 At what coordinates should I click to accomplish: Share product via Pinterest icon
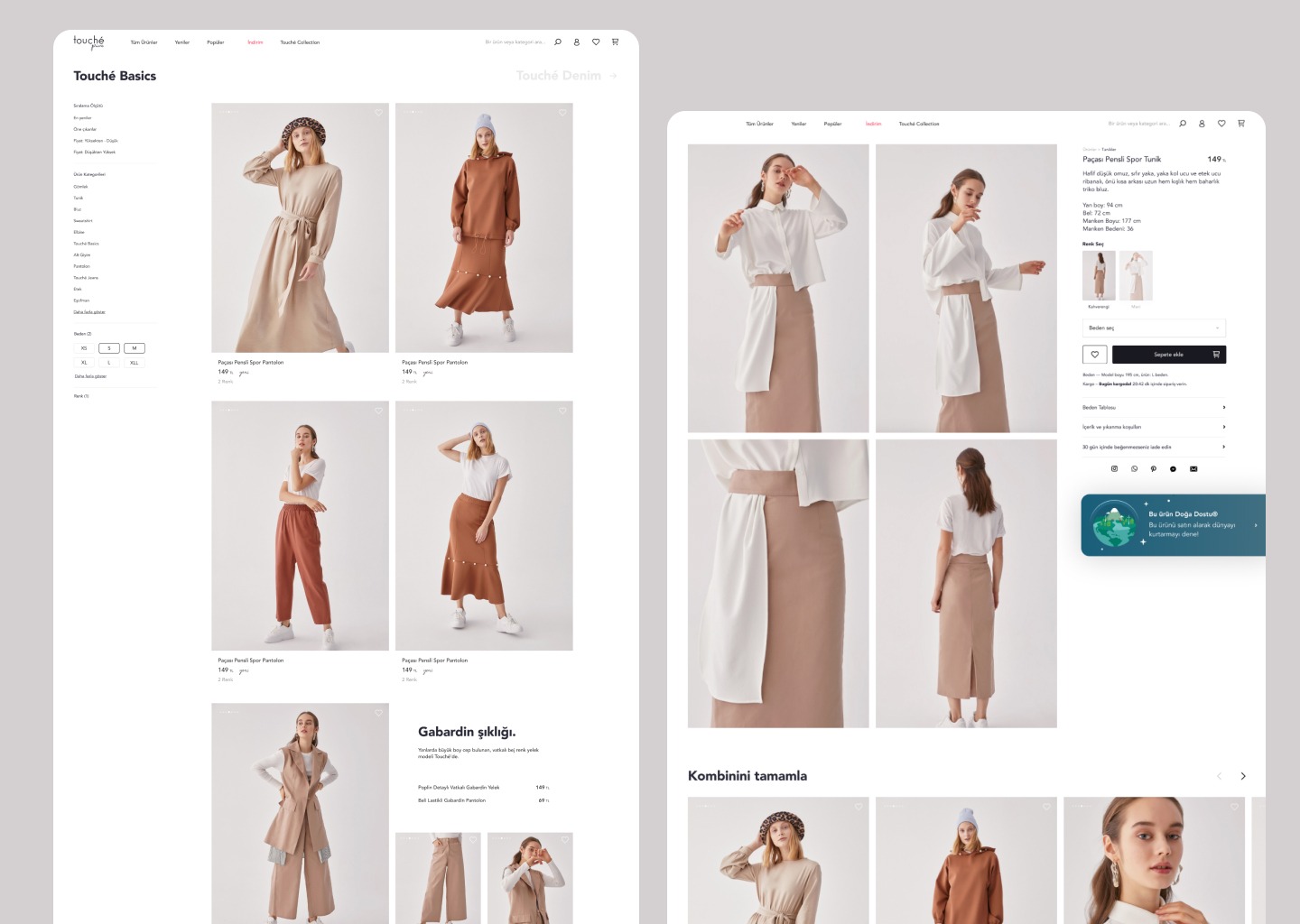(x=1154, y=469)
